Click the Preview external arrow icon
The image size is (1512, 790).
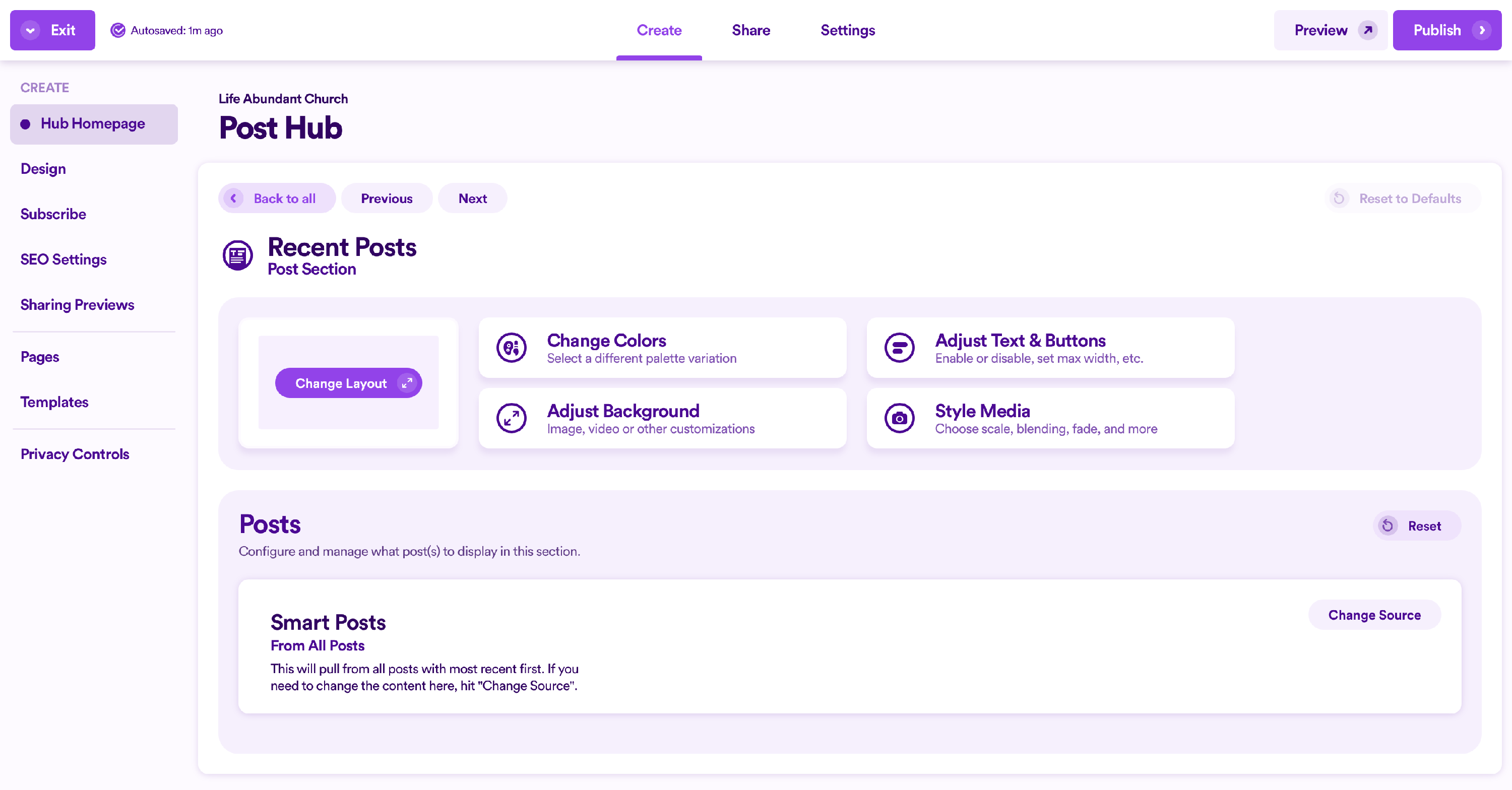[1368, 30]
